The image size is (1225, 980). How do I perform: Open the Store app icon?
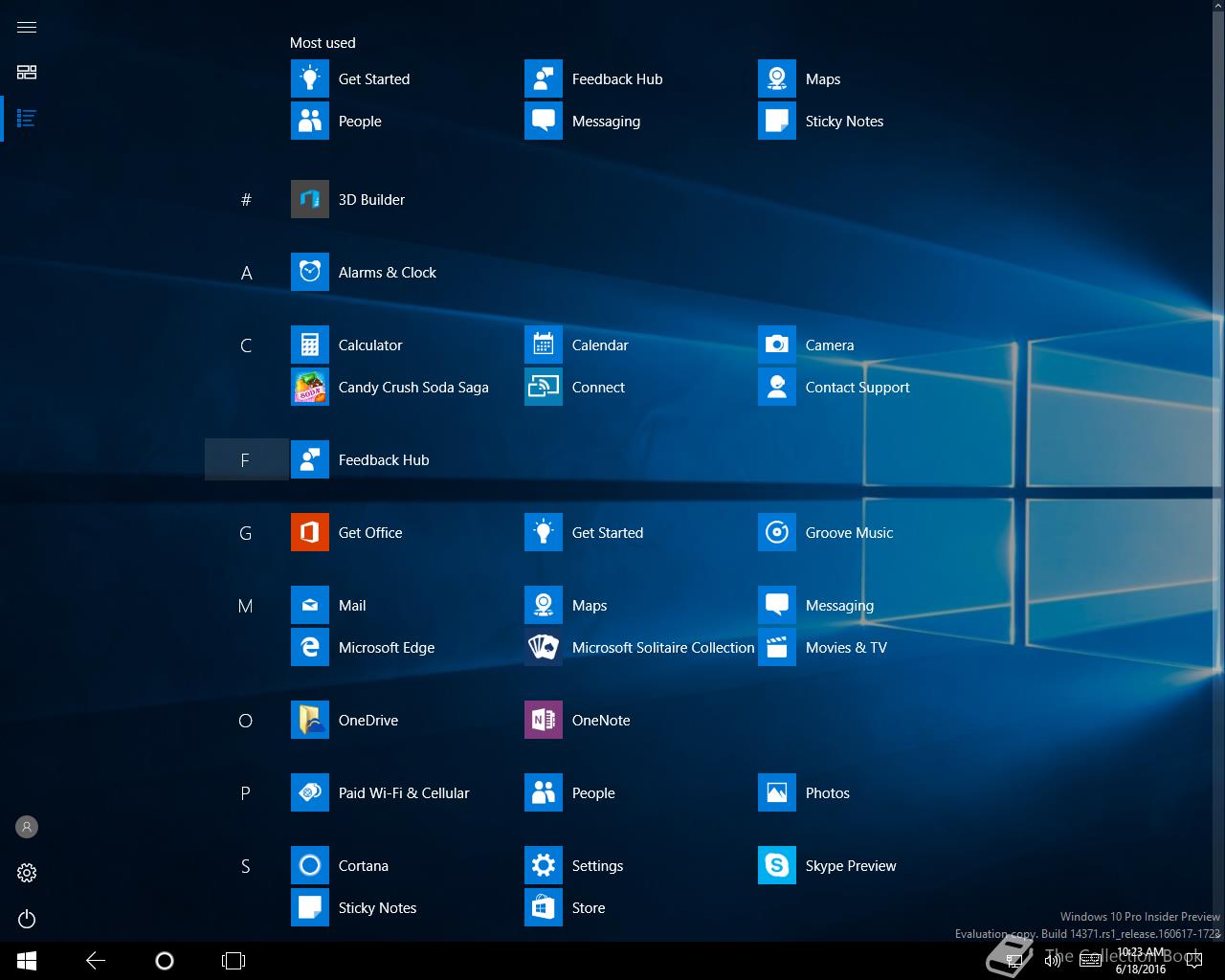pos(544,907)
